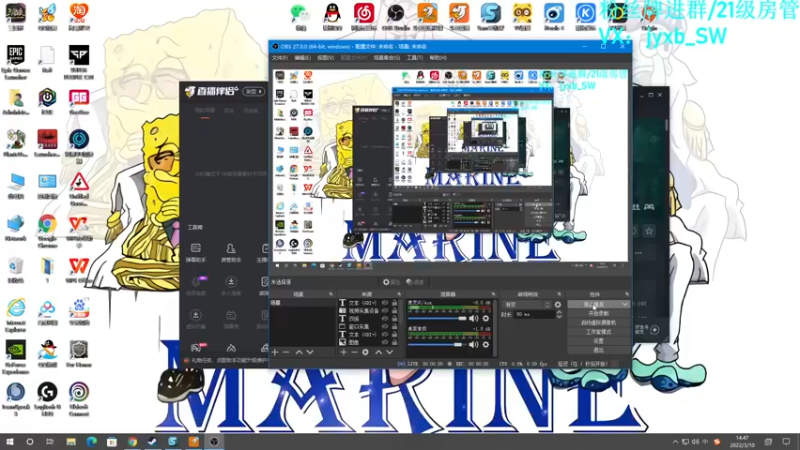Move scene up with the up arrow in Scenes panel
800x450 pixels.
click(299, 352)
